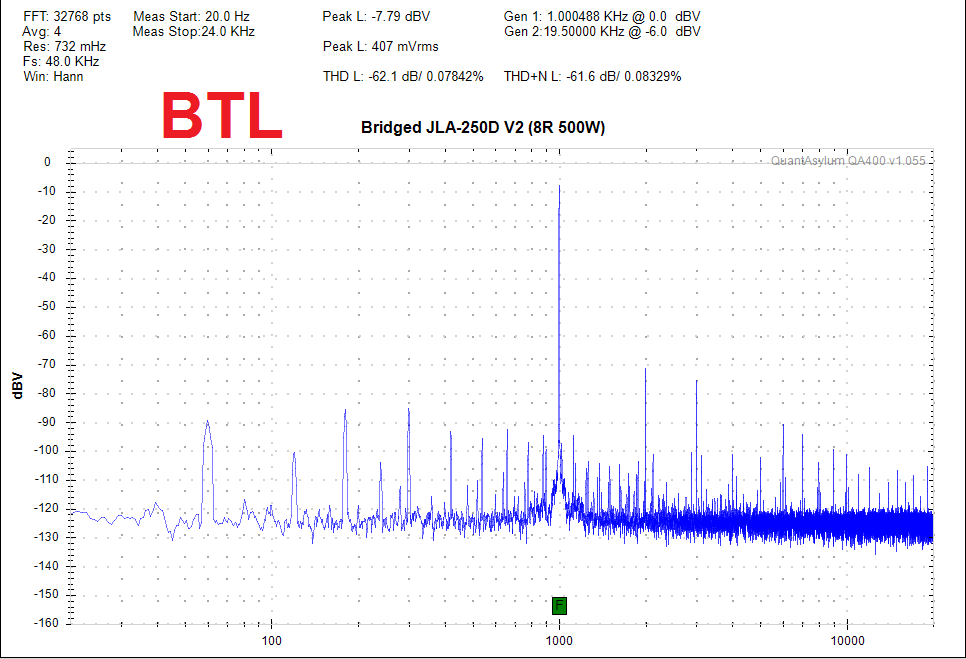Click the 0 label on the Y axis
The width and height of the screenshot is (966, 659).
pos(47,162)
